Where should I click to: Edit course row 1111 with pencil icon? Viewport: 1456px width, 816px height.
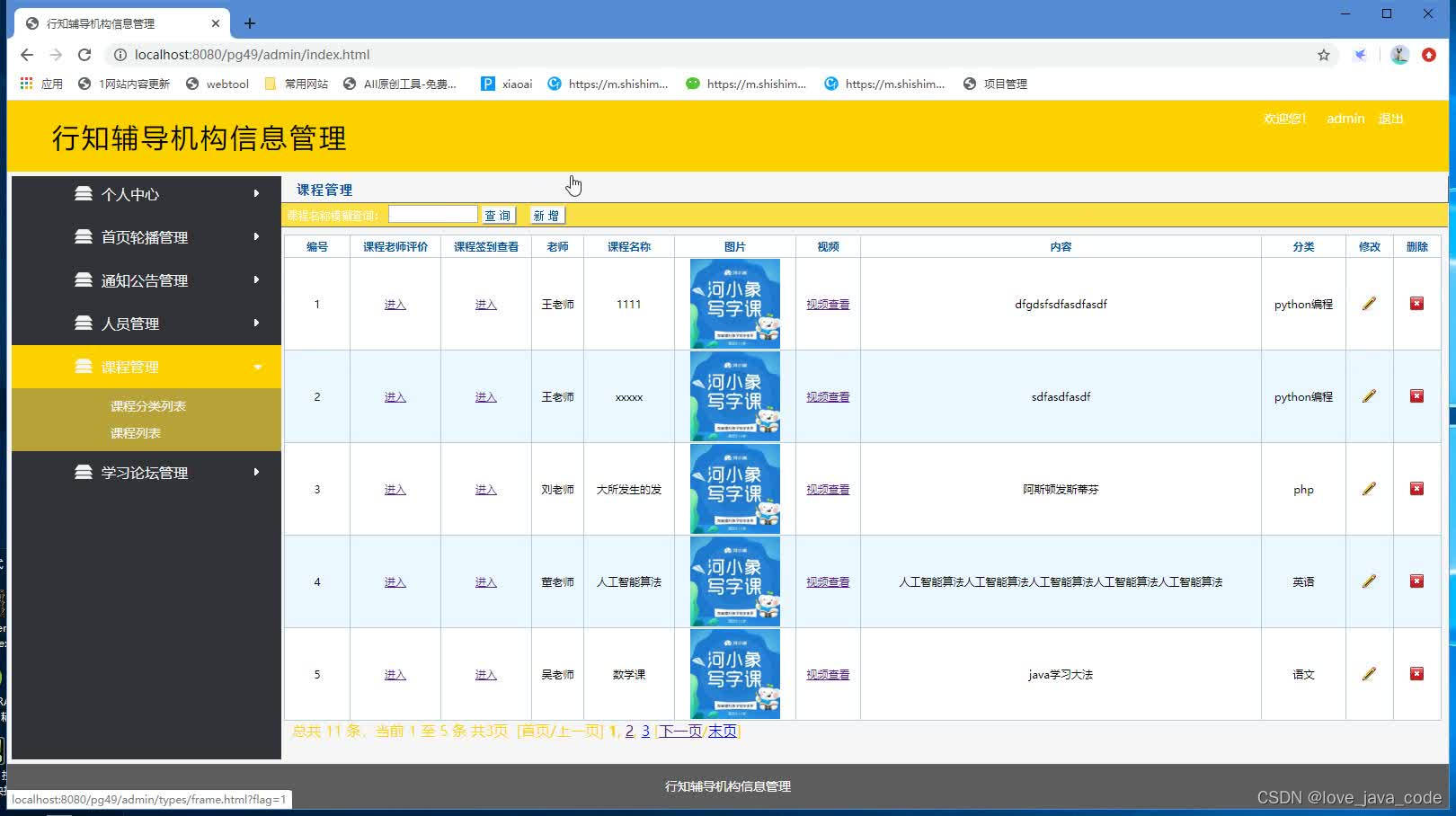pos(1369,304)
